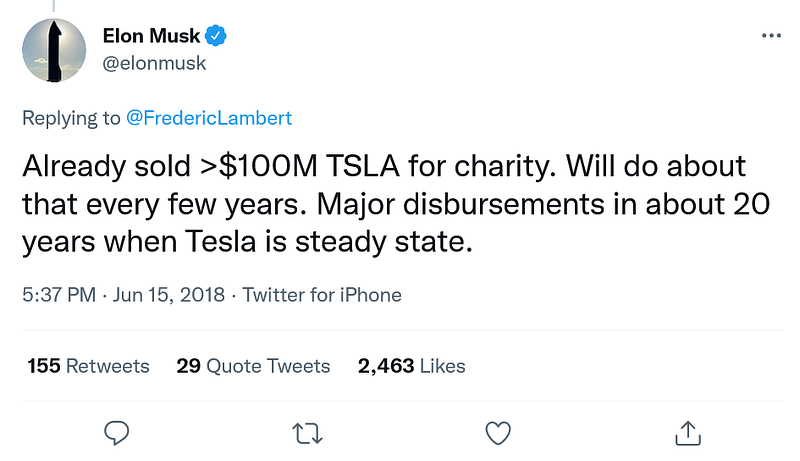Click the blue verified checkmark badge
The height and width of the screenshot is (461, 800).
click(216, 36)
